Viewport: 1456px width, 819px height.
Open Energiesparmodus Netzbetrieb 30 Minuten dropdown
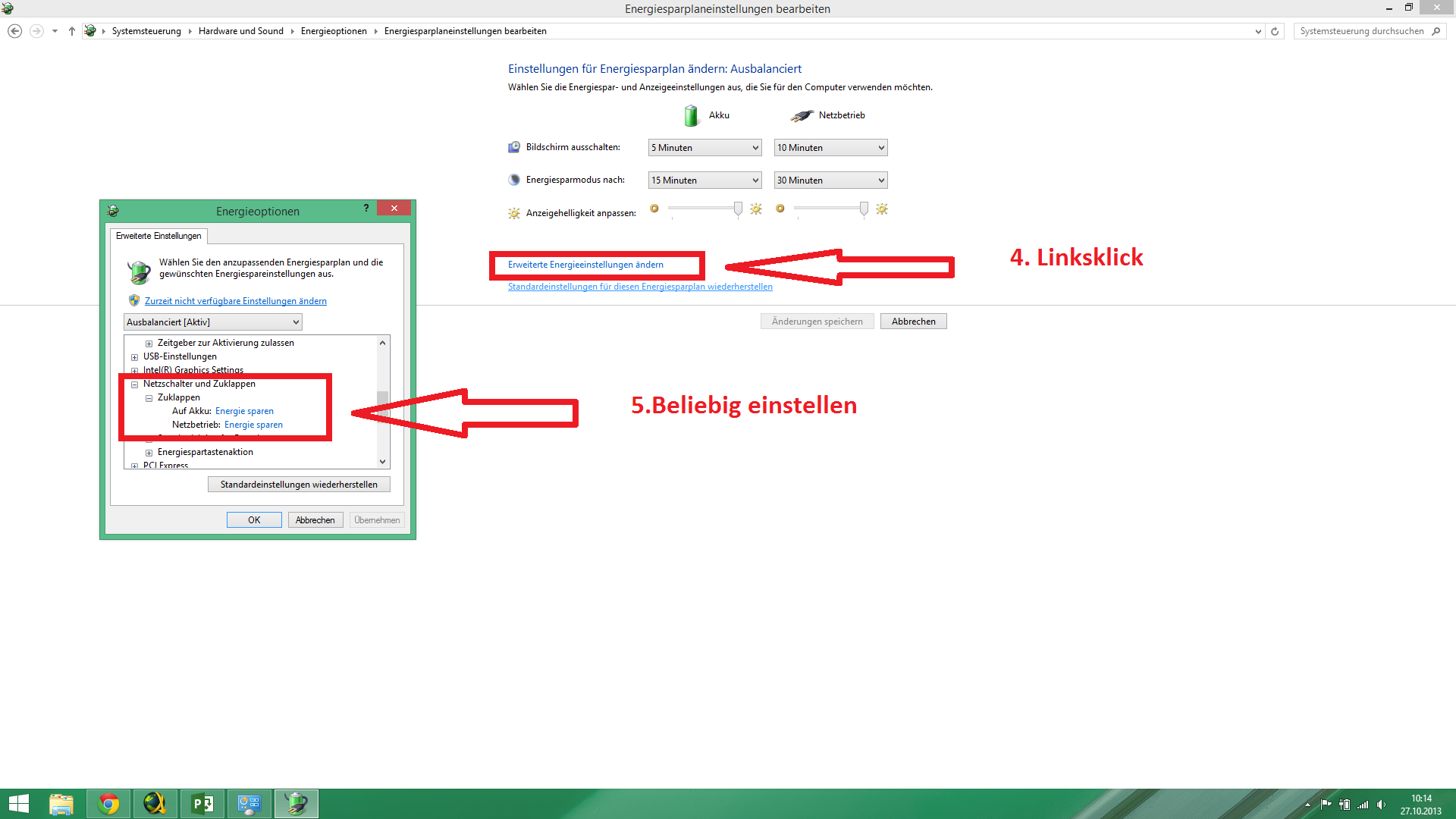[830, 180]
